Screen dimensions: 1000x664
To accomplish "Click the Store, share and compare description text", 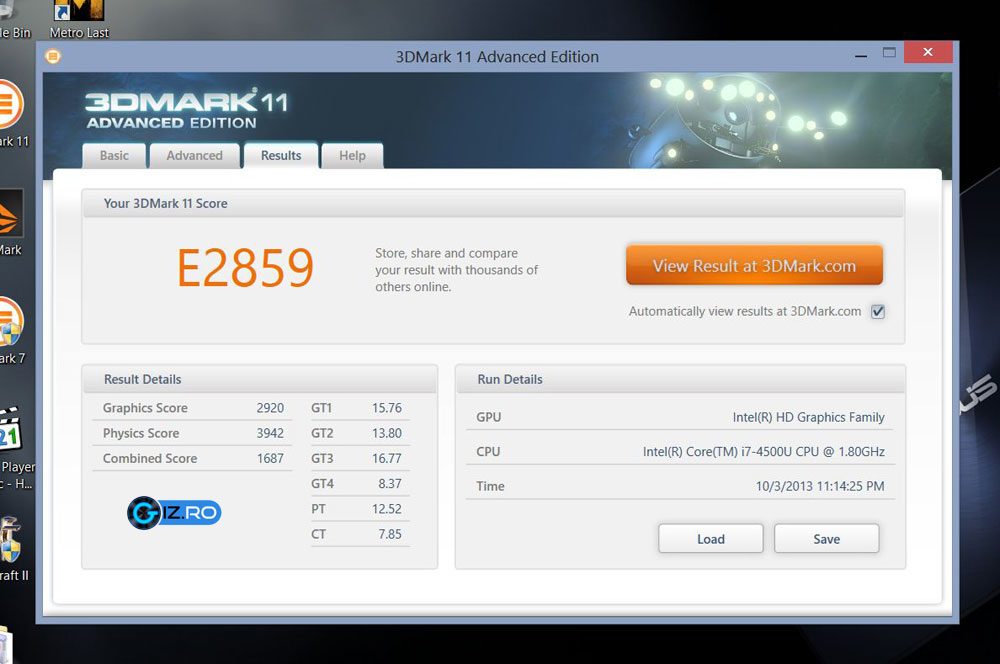I will (457, 270).
